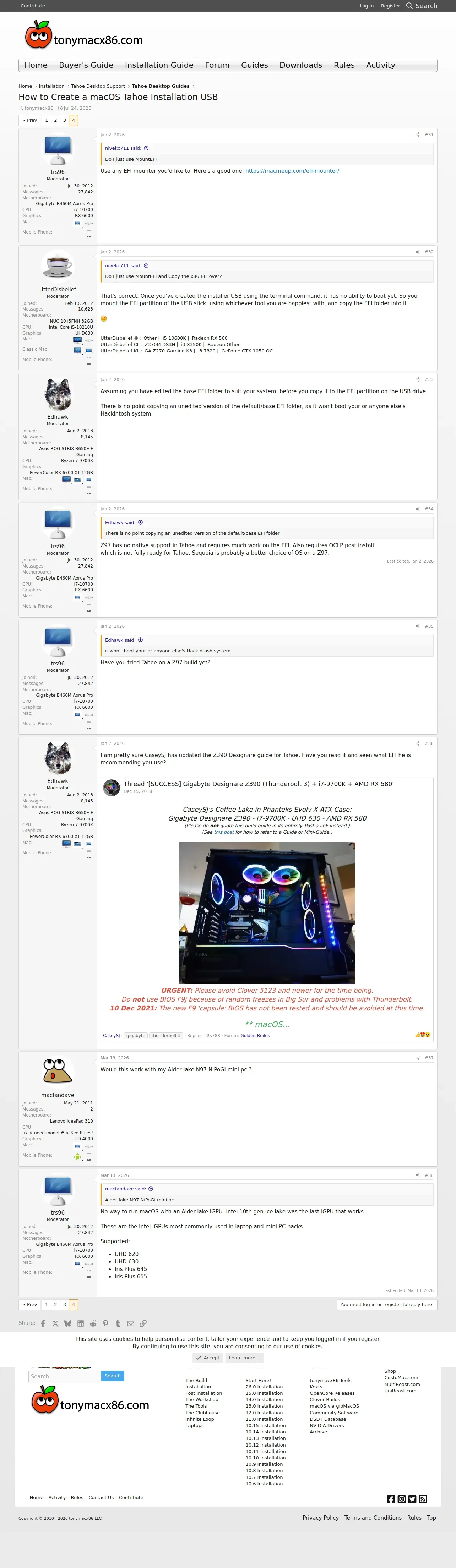This screenshot has height=1568, width=456.
Task: Share the thread on Pinterest
Action: click(105, 1323)
